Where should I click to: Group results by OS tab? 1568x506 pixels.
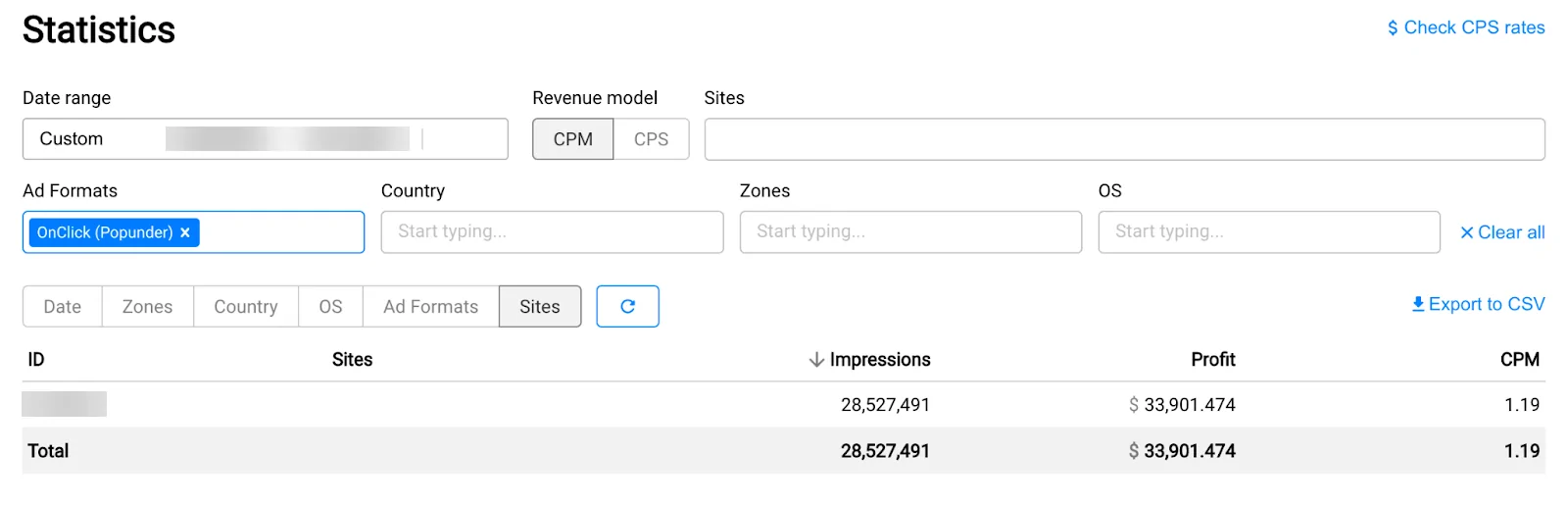[330, 307]
